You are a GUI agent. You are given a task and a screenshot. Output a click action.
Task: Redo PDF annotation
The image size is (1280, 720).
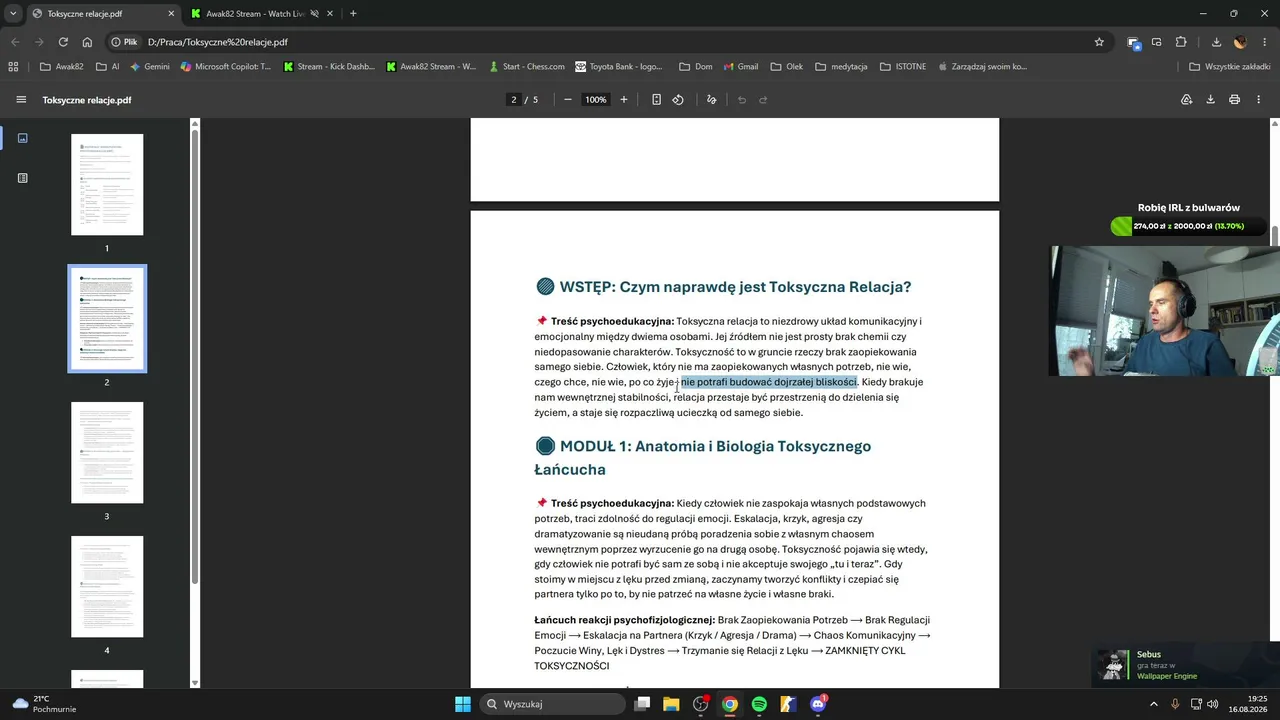[763, 100]
